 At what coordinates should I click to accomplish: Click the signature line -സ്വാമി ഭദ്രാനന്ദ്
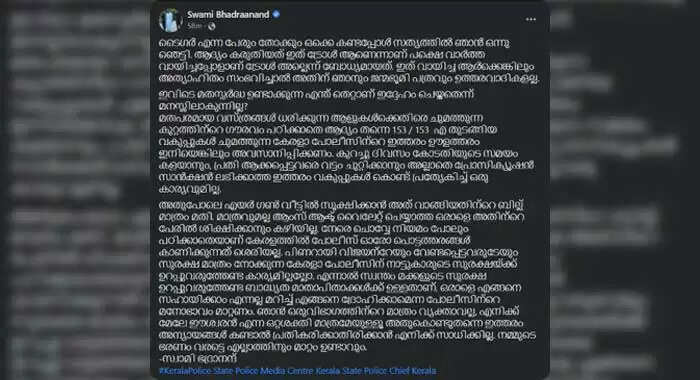(198, 359)
